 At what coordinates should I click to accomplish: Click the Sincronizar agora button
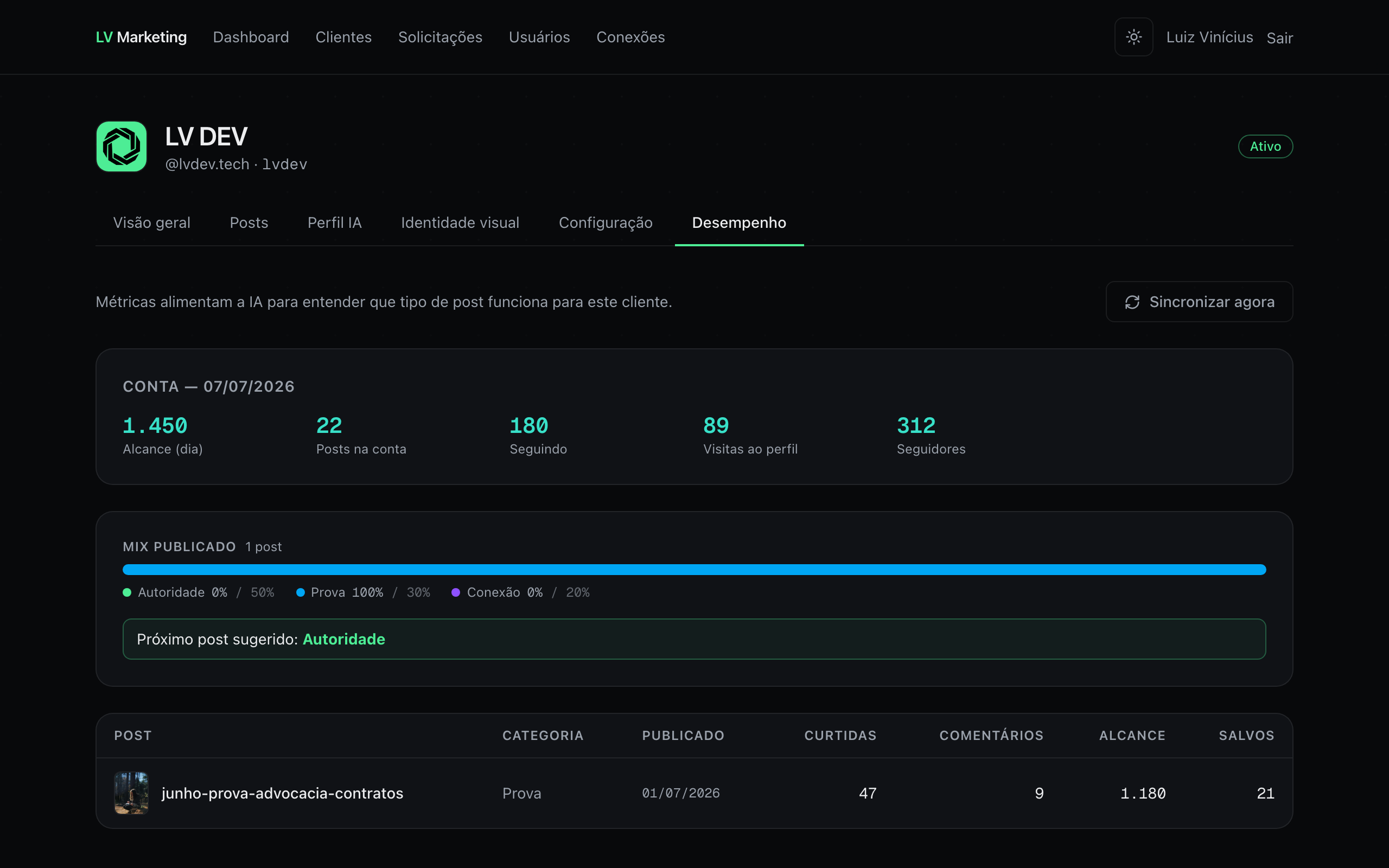[1199, 302]
